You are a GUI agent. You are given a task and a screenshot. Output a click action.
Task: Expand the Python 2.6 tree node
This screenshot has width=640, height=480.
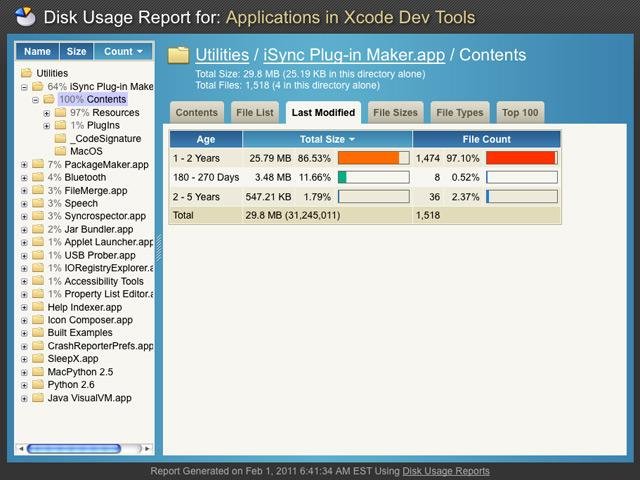click(x=24, y=385)
